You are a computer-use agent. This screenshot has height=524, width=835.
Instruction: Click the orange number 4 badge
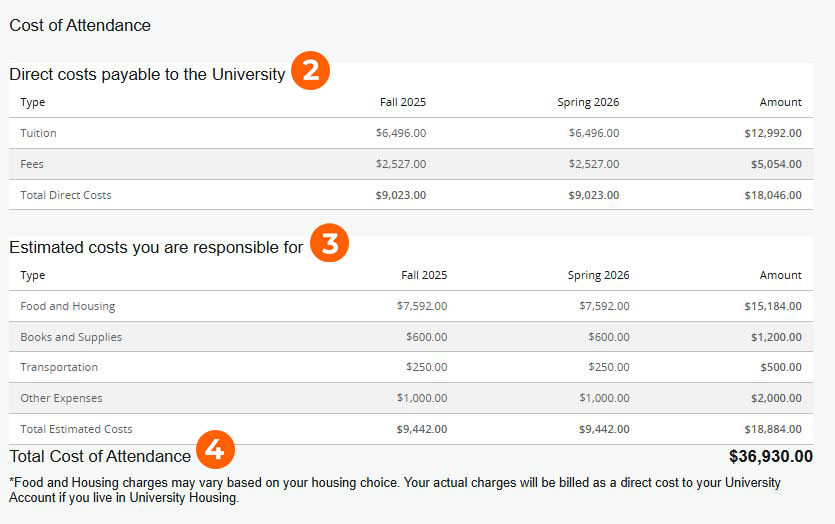[215, 449]
